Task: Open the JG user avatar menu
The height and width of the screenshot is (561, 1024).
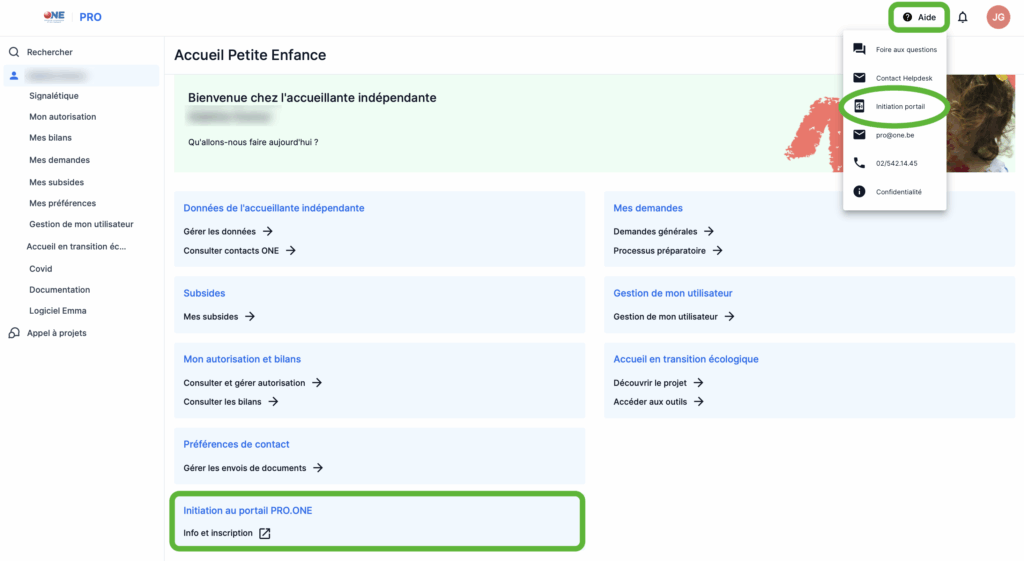Action: (x=997, y=17)
